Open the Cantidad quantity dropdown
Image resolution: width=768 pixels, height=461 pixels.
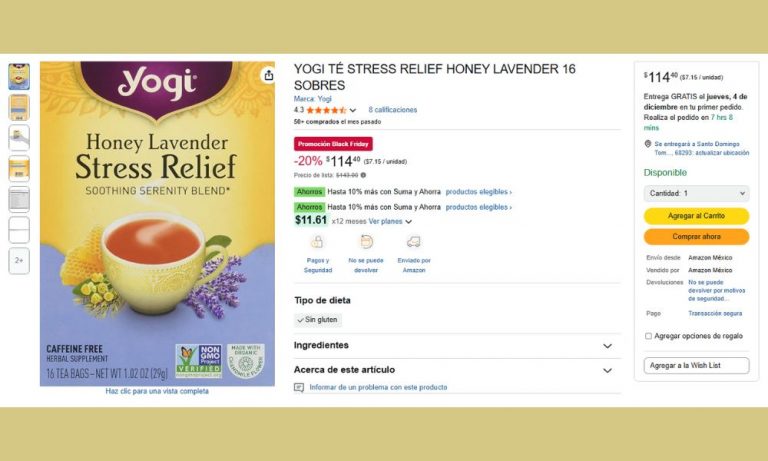pos(696,194)
